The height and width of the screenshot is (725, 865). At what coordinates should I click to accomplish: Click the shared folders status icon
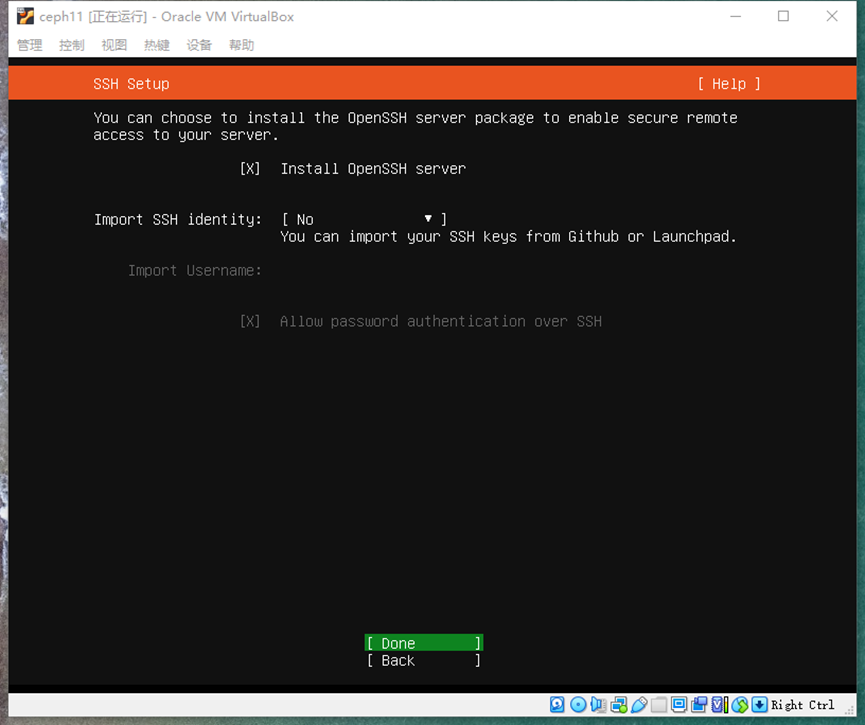coord(659,705)
